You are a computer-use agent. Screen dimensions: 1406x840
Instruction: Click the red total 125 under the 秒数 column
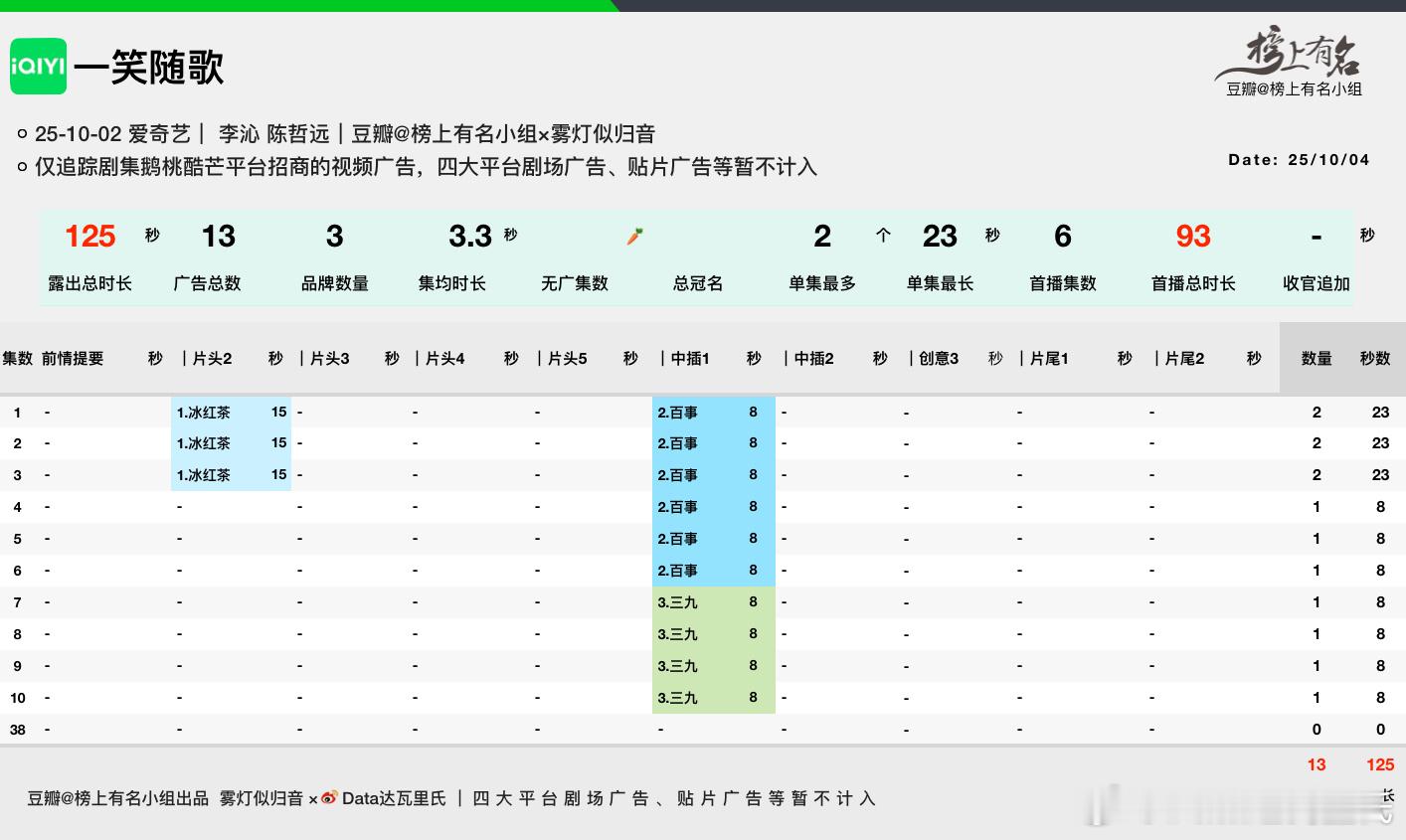click(x=1380, y=764)
